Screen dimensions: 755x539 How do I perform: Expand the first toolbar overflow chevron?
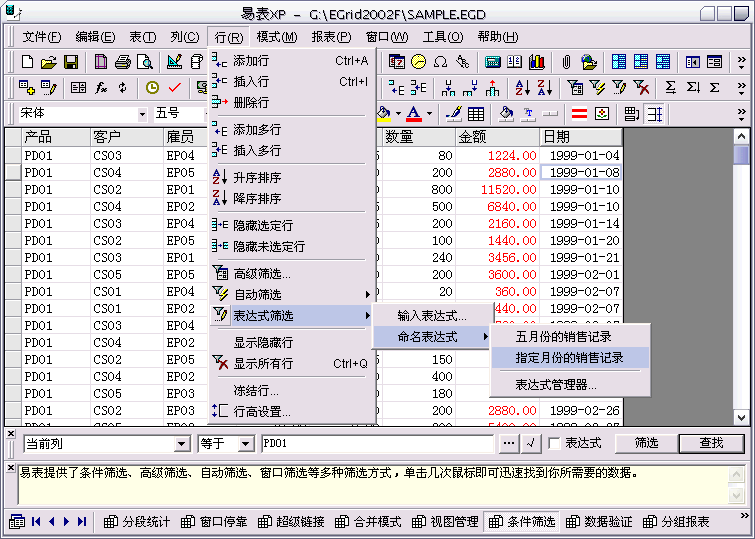tap(742, 62)
